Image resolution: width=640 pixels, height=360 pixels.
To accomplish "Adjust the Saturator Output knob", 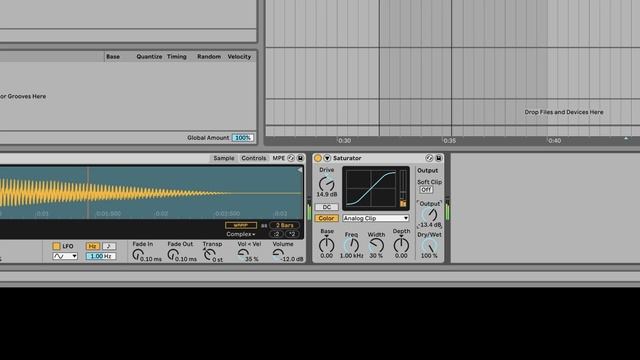I will point(429,214).
